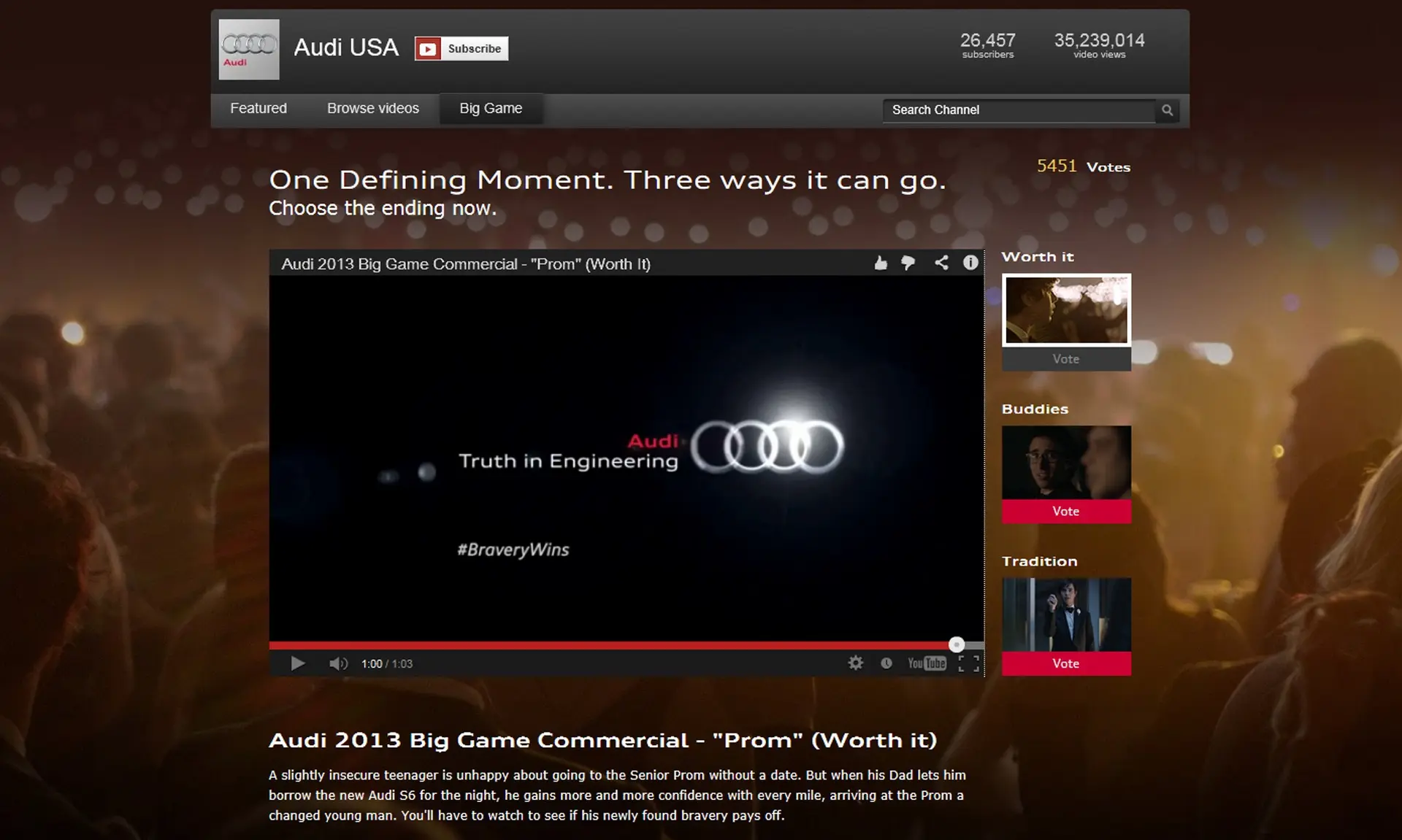Click the 35,239,014 video views count
1402x840 pixels.
1099,45
